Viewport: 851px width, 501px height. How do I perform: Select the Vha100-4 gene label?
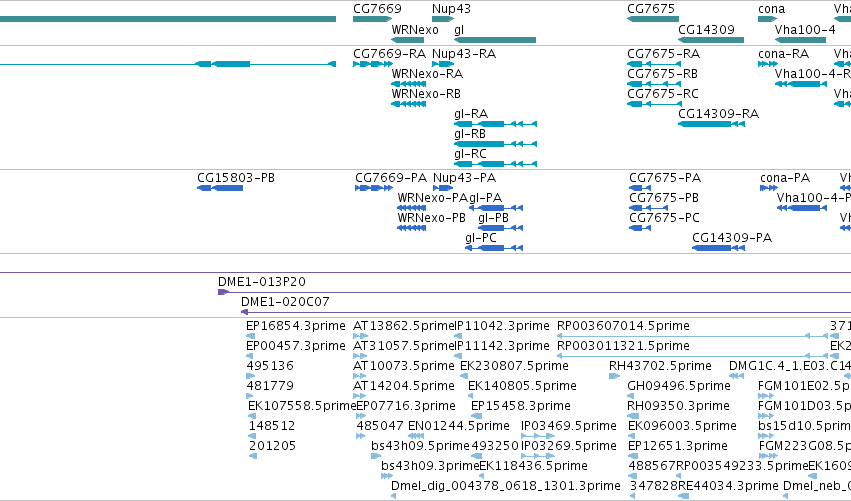point(805,30)
